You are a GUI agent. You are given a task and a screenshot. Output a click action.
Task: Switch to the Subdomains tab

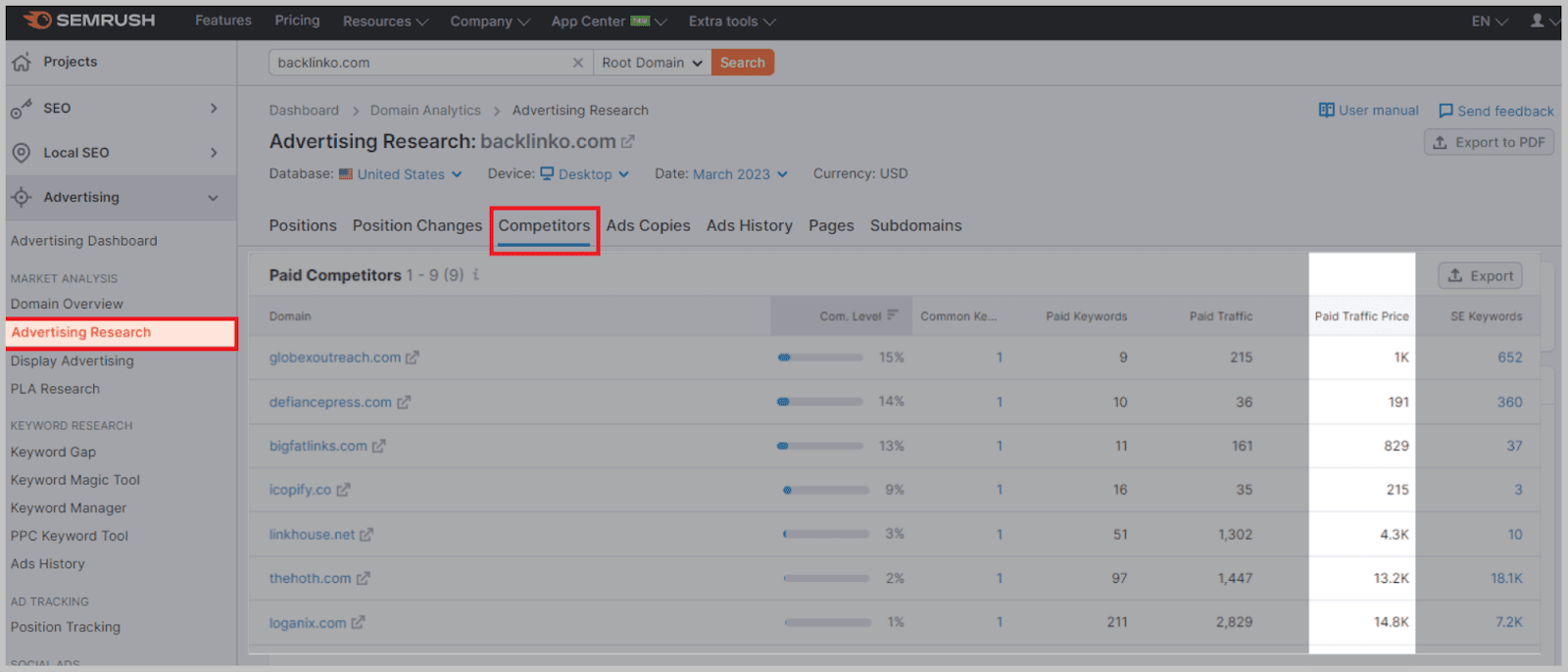[x=916, y=225]
